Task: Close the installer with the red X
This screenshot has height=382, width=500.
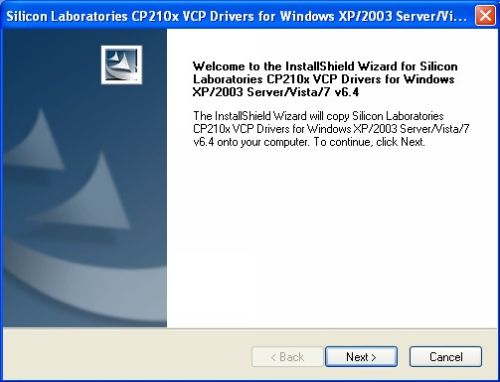Action: (485, 15)
